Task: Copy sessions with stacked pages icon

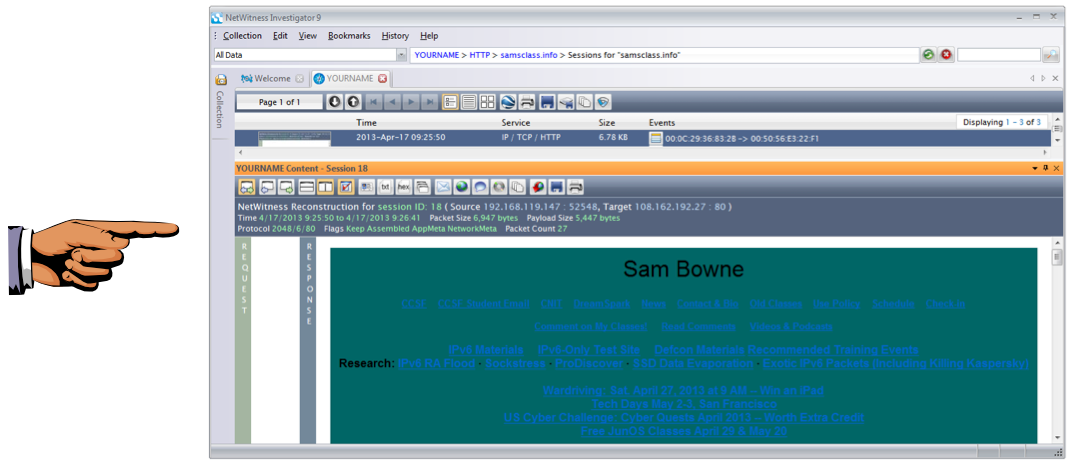Action: point(584,102)
